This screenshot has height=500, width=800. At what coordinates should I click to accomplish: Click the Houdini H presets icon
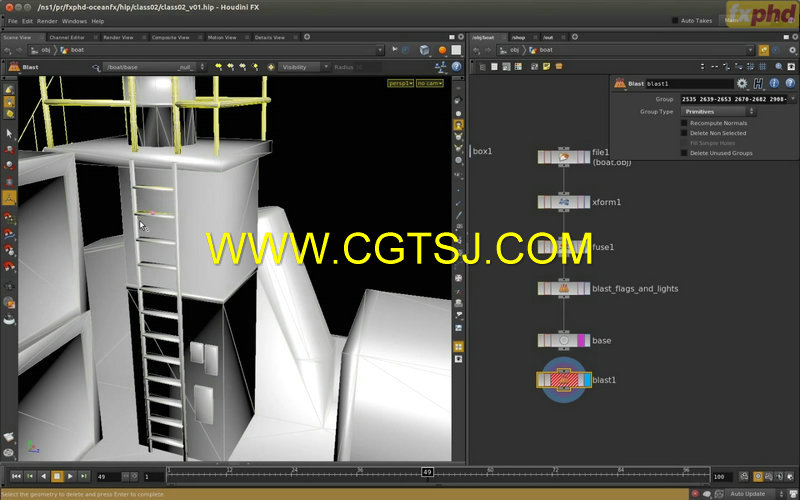[758, 83]
